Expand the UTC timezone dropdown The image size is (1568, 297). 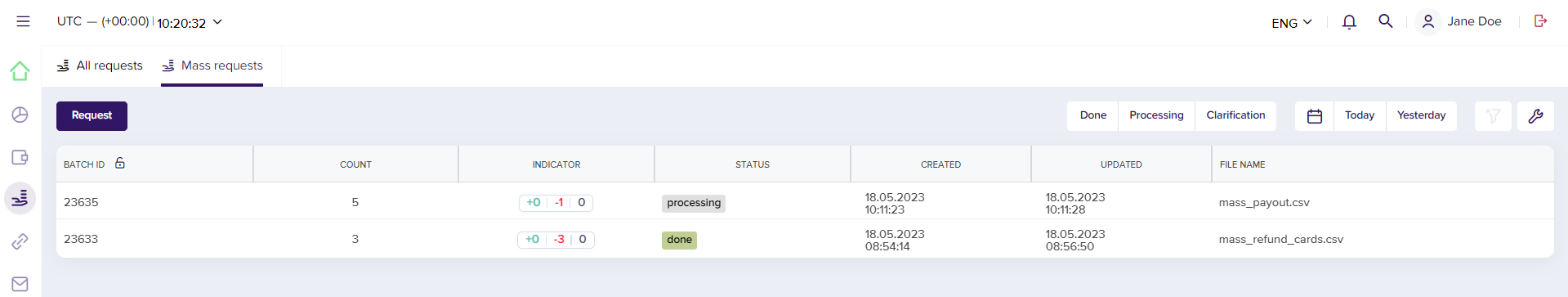pos(140,22)
